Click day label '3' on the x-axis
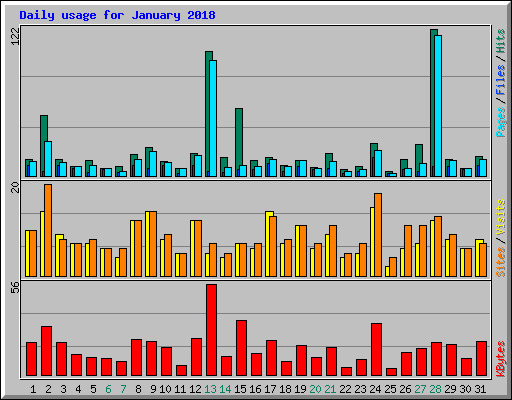This screenshot has width=512, height=400. (63, 389)
